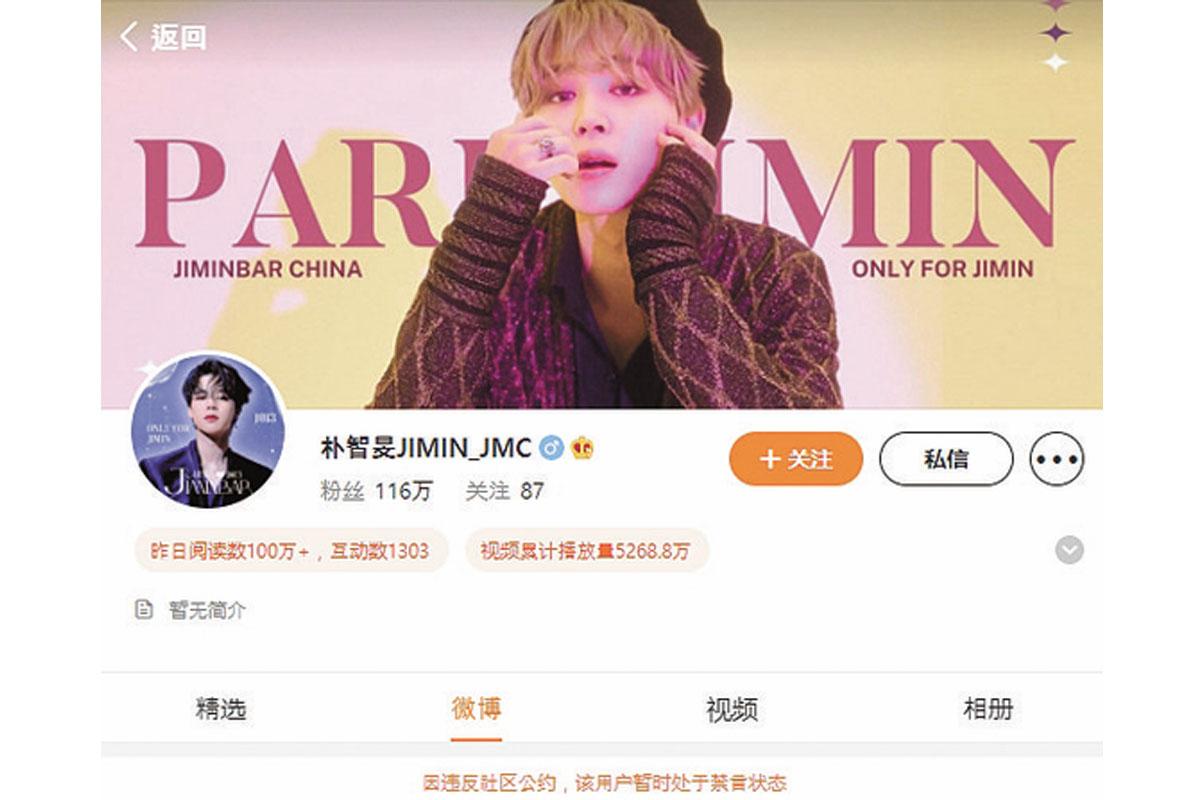
Task: Click the male gender badge icon
Action: (551, 448)
